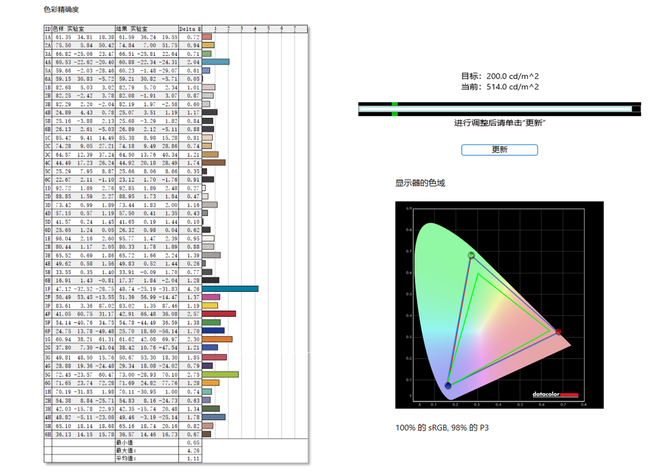Click the red primary point on gamut chart

click(x=558, y=331)
